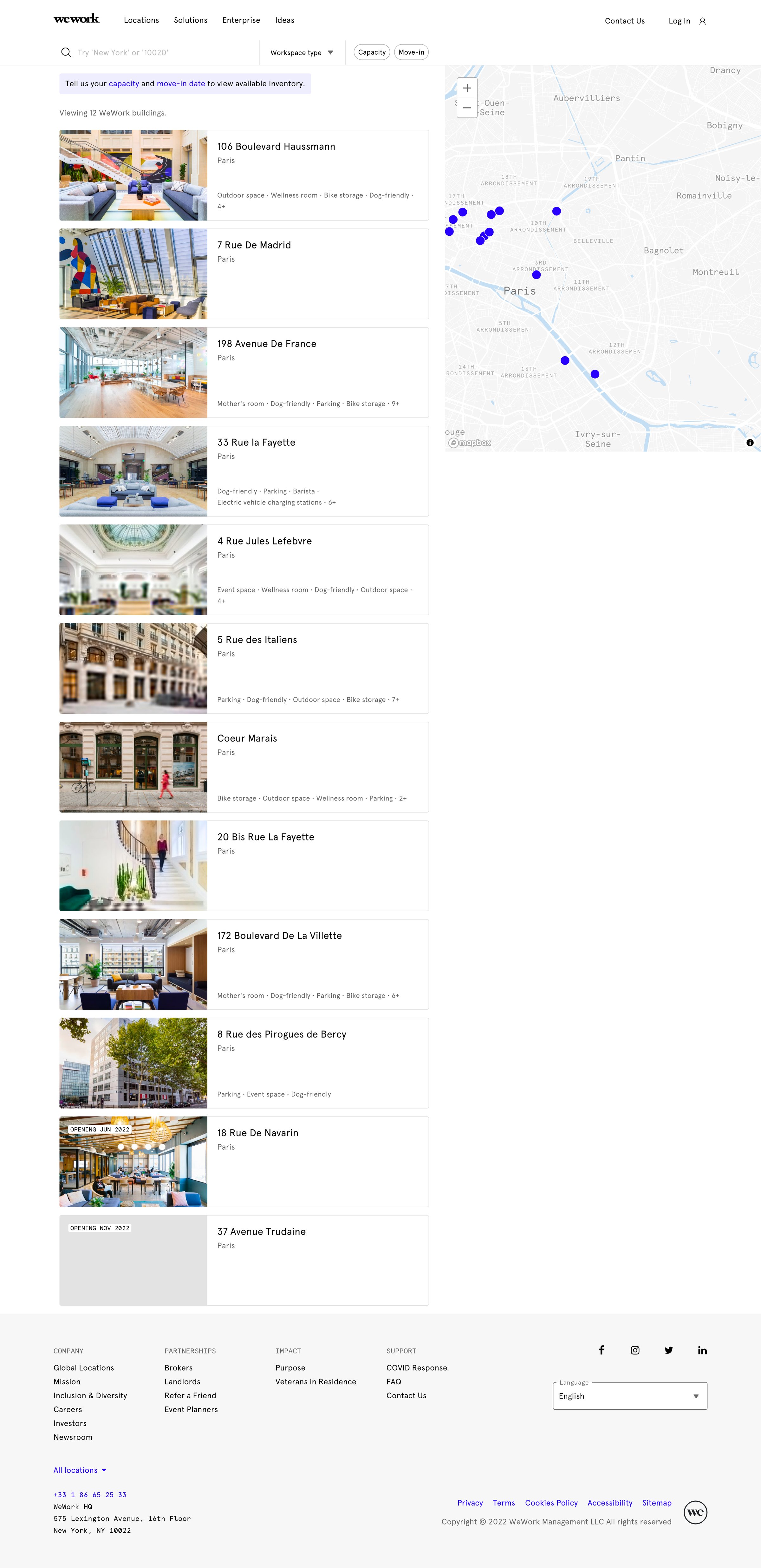Screen dimensions: 761x1568
Task: Open WeWork Instagram page icon
Action: [x=635, y=1350]
